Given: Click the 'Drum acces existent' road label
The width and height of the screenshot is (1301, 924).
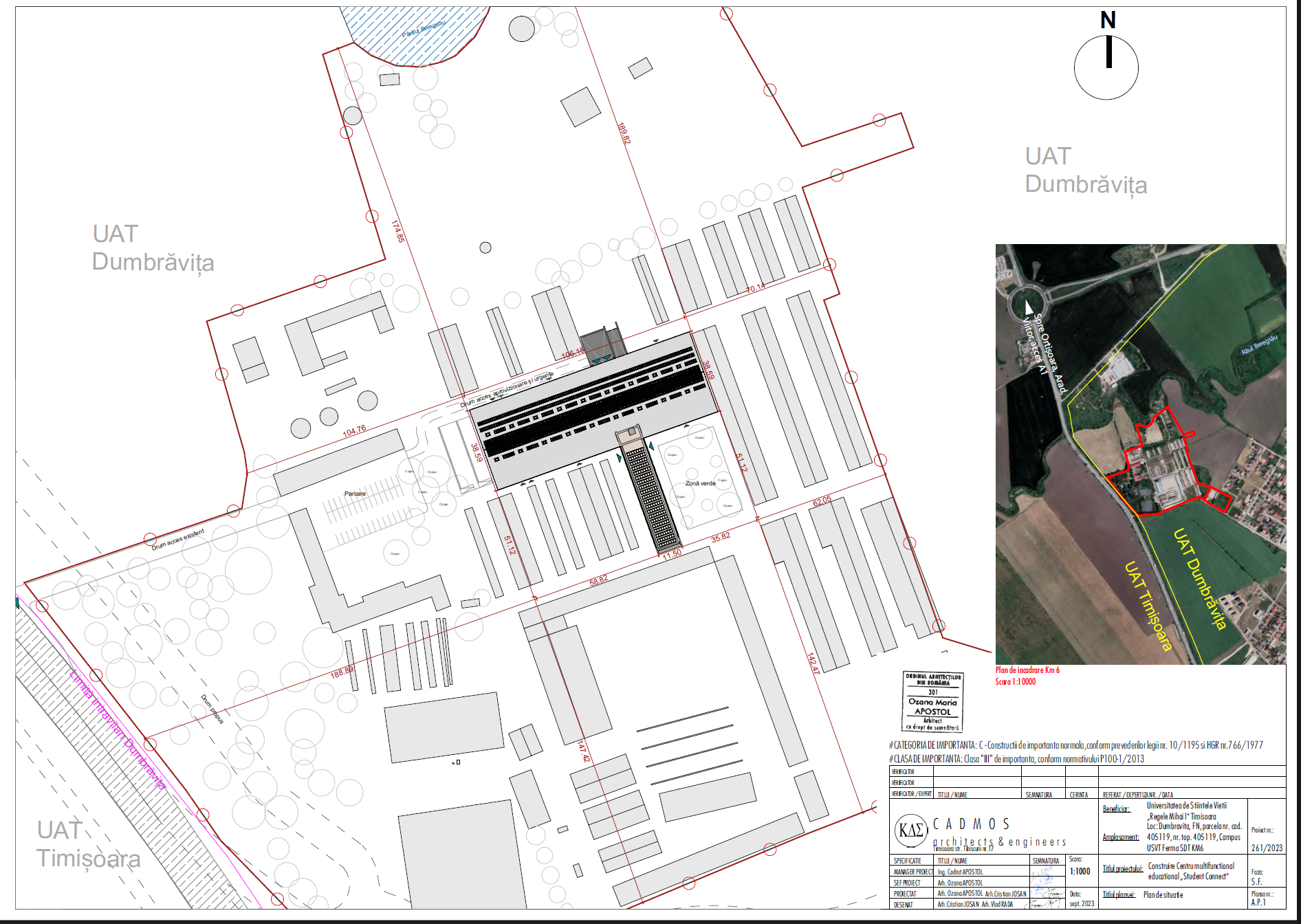Looking at the screenshot, I should click(x=178, y=540).
